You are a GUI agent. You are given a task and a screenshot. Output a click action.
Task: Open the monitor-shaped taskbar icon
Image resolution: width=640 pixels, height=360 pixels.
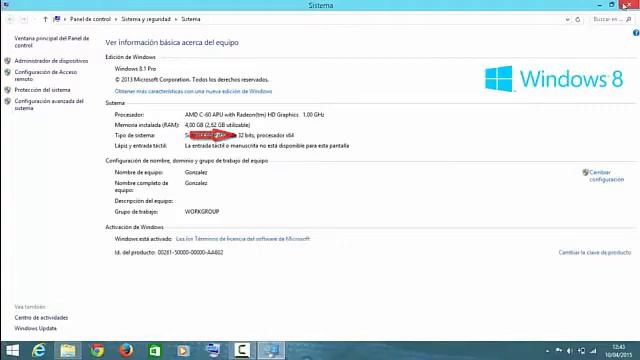213,351
